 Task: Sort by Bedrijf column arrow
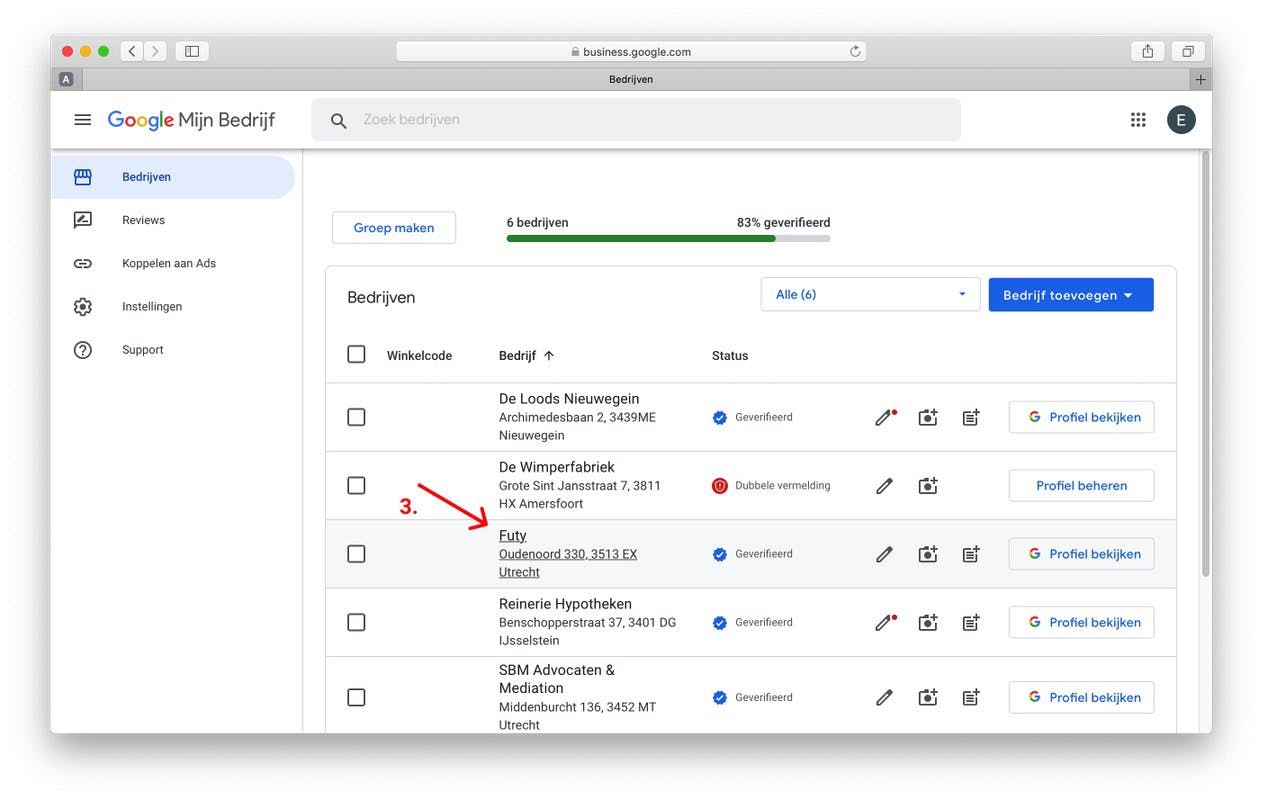pyautogui.click(x=549, y=356)
